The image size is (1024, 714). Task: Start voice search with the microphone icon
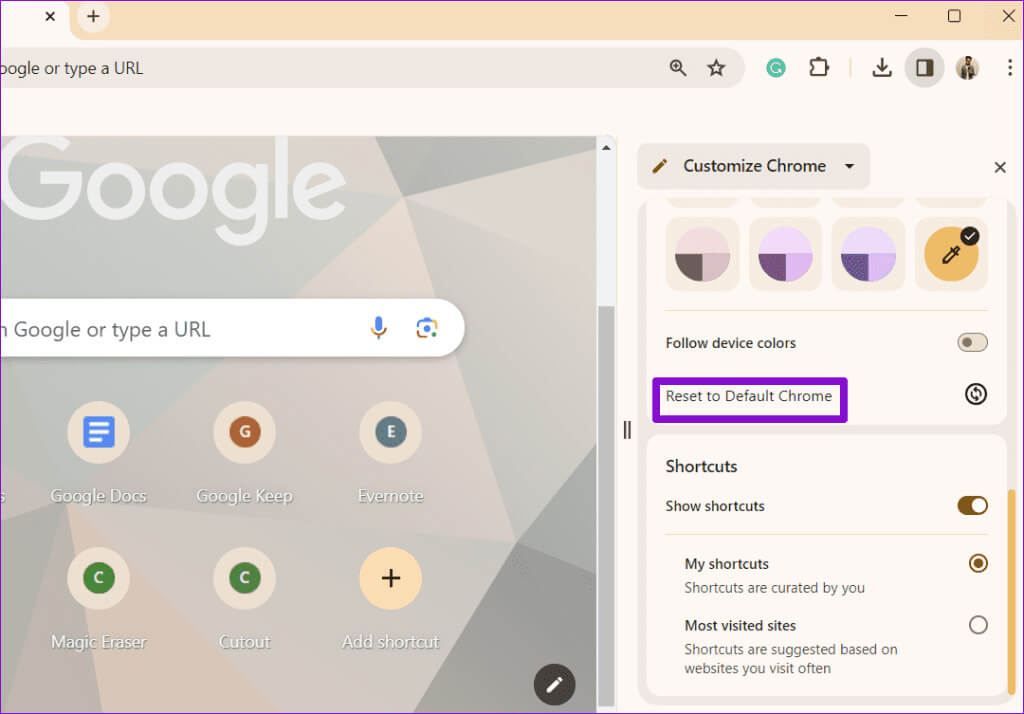tap(379, 327)
